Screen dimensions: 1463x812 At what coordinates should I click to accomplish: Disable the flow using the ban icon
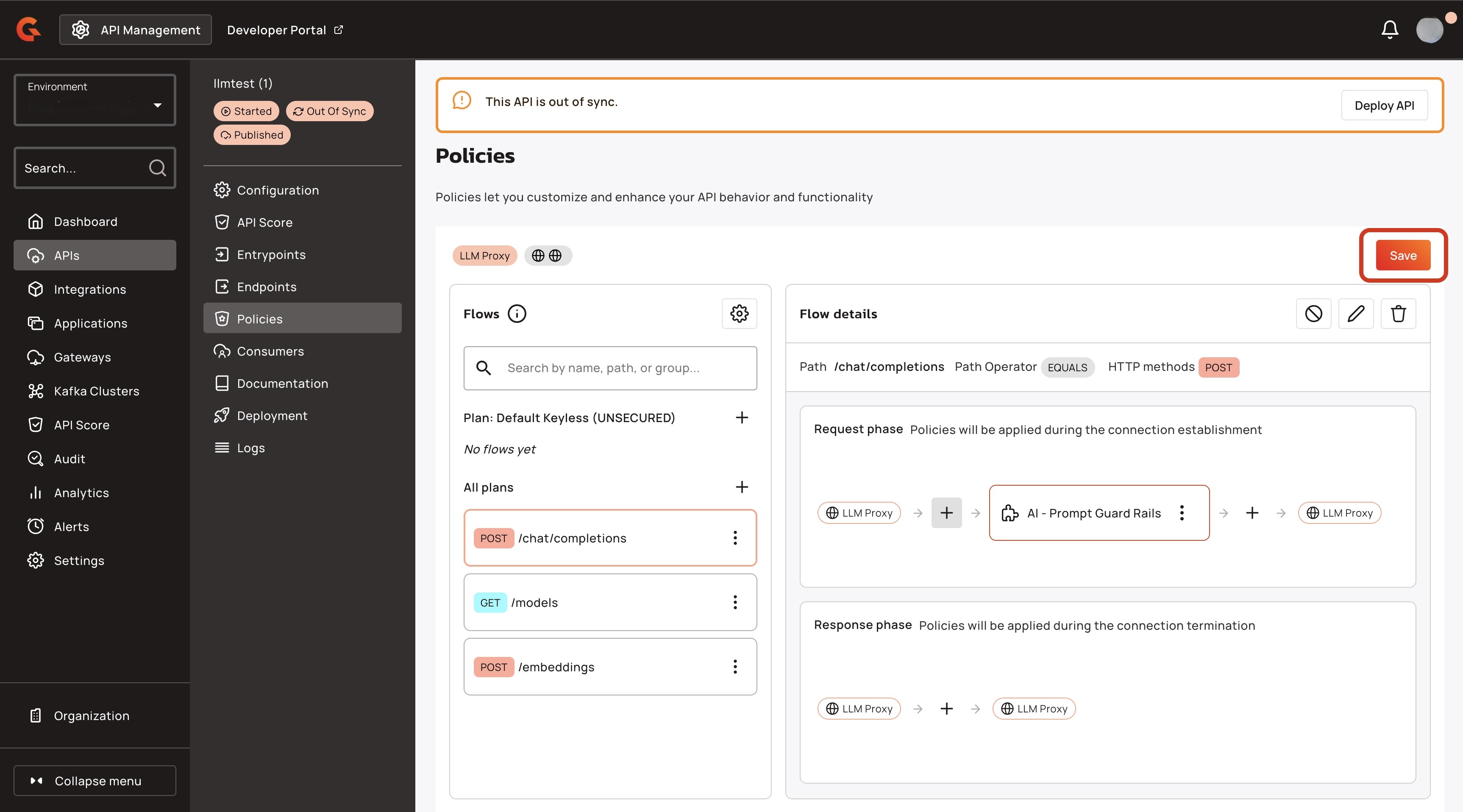pyautogui.click(x=1313, y=314)
